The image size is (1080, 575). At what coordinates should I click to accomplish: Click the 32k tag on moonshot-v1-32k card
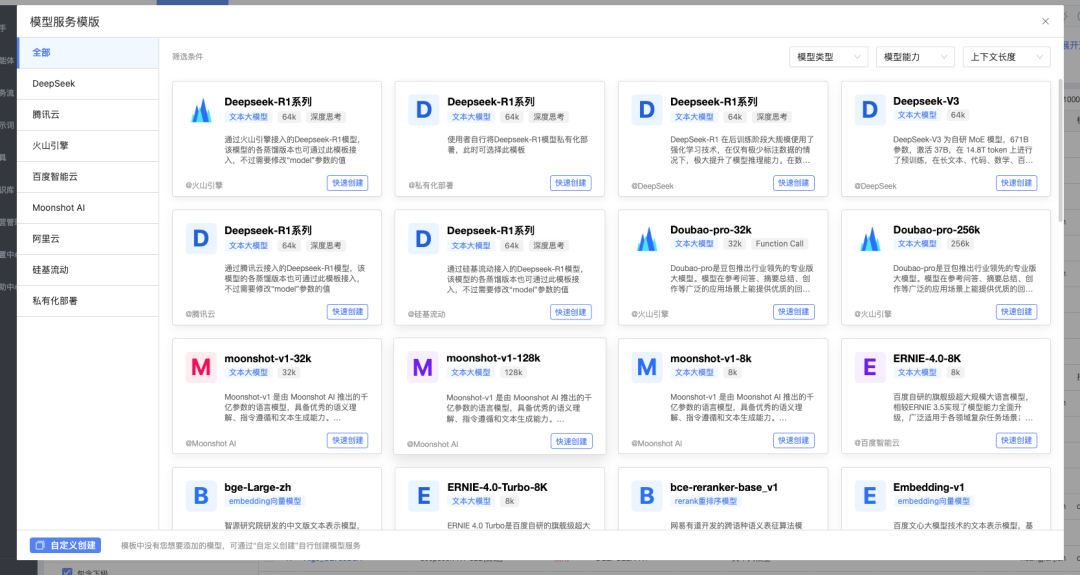(289, 373)
